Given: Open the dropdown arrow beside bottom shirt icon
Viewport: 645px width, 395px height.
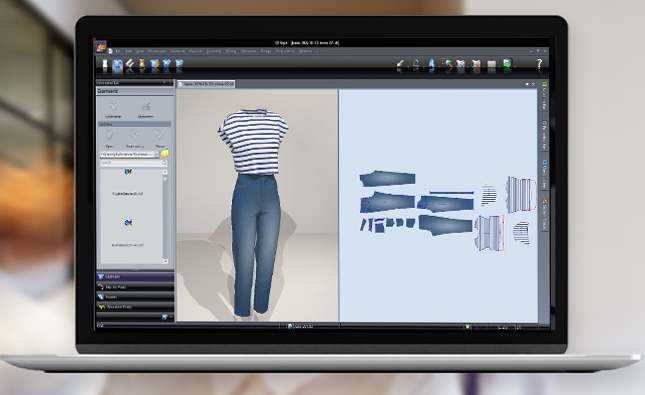Looking at the screenshot, I should click(x=171, y=317).
